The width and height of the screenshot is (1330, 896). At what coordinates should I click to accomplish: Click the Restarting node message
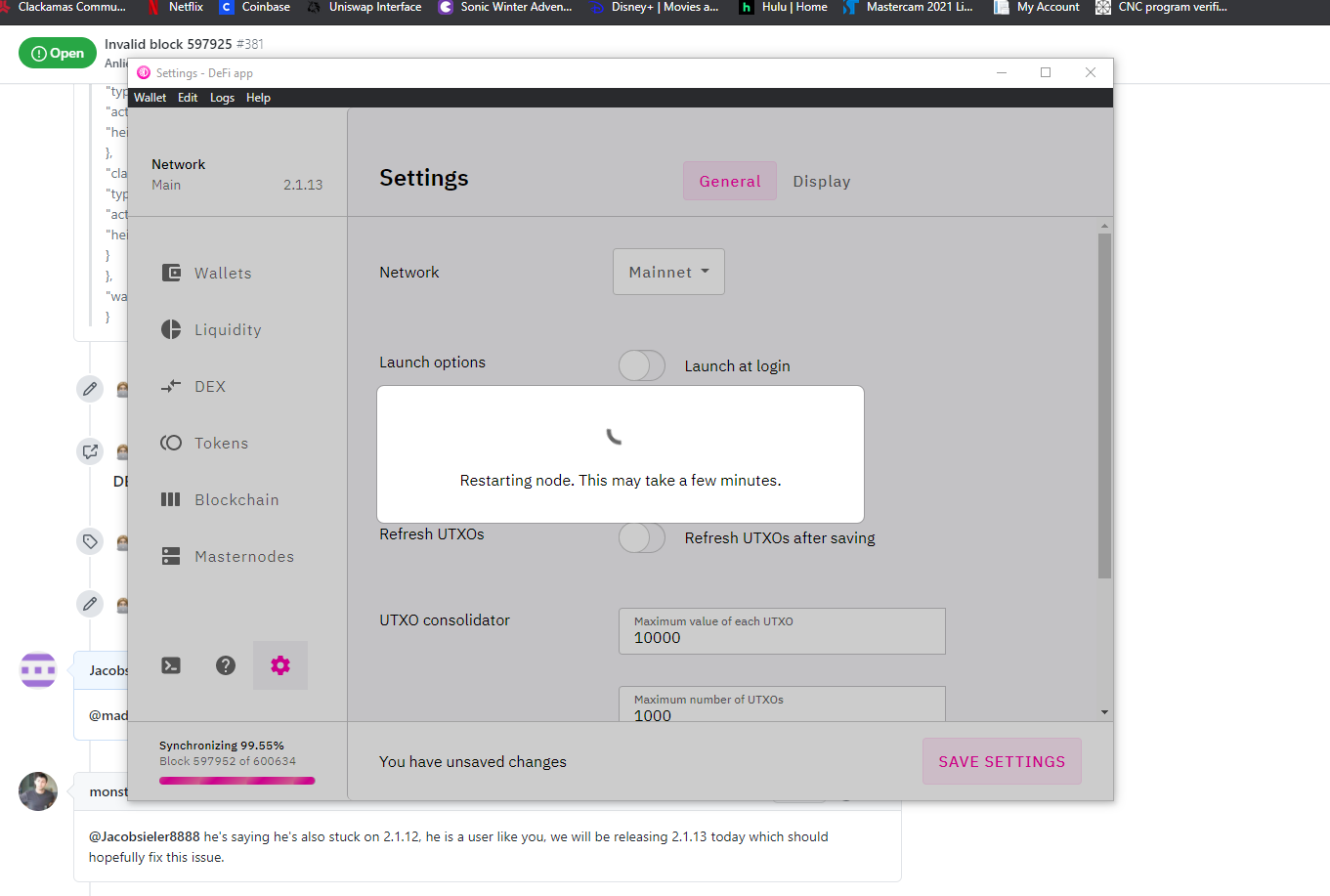pyautogui.click(x=621, y=481)
